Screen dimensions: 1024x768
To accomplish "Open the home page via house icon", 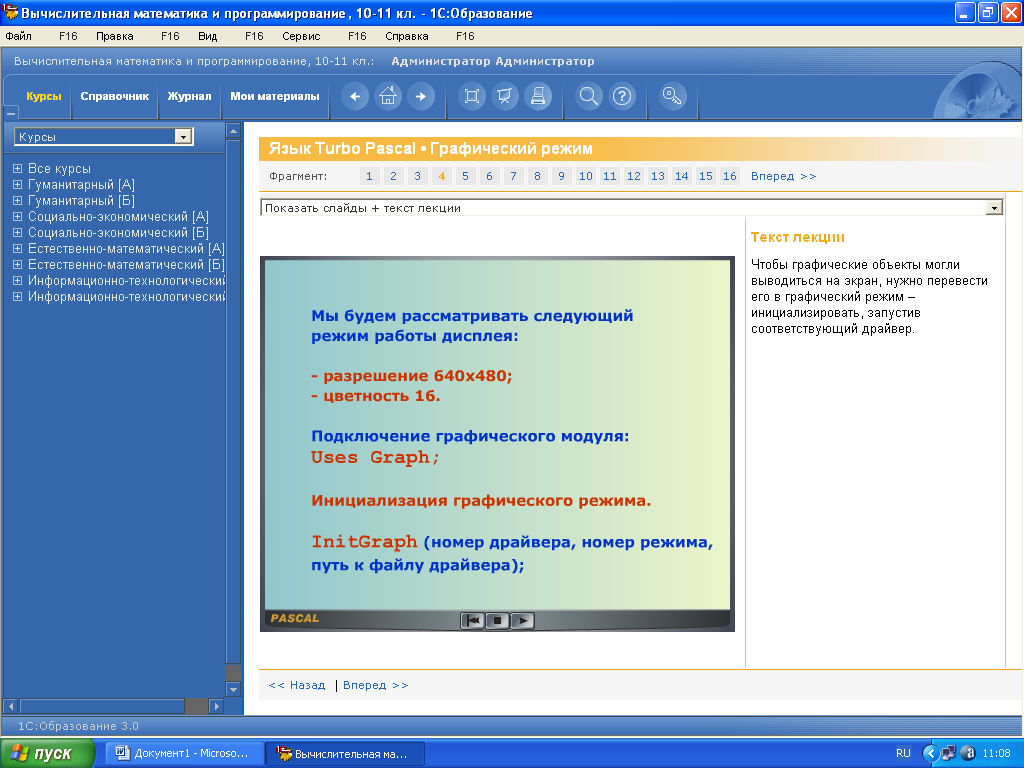I will tap(388, 97).
